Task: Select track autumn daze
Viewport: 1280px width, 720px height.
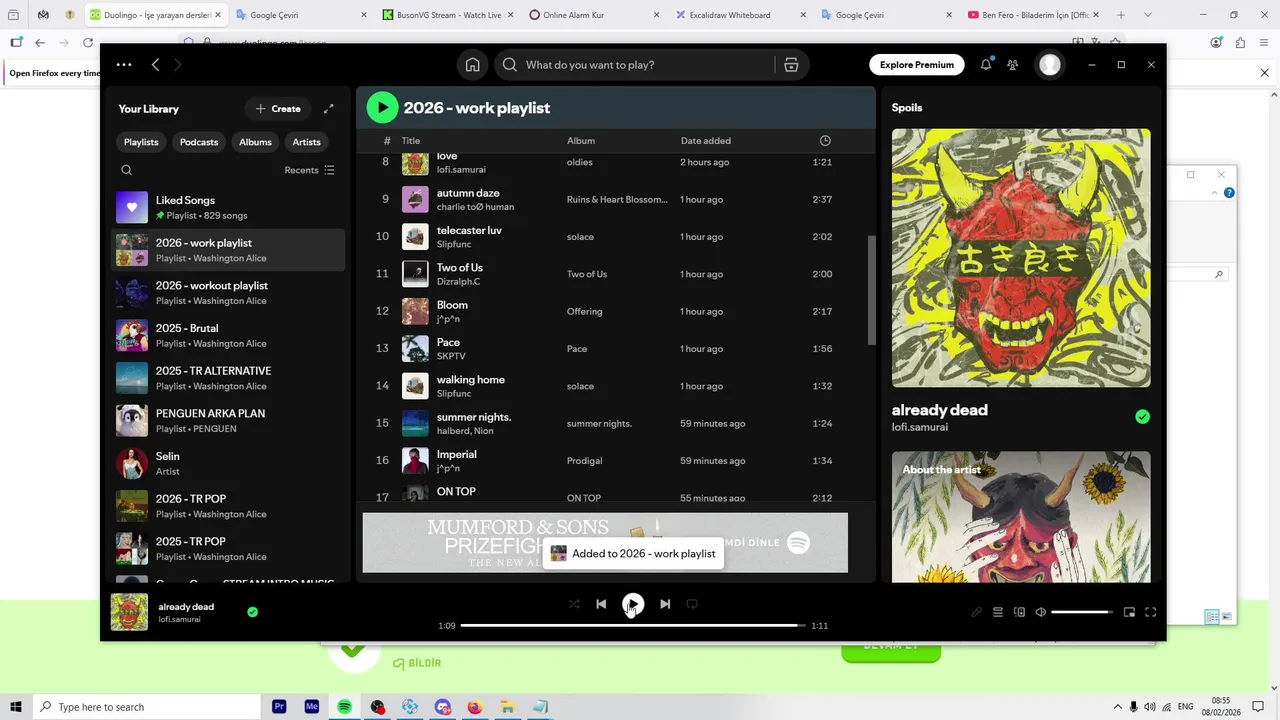Action: click(468, 193)
